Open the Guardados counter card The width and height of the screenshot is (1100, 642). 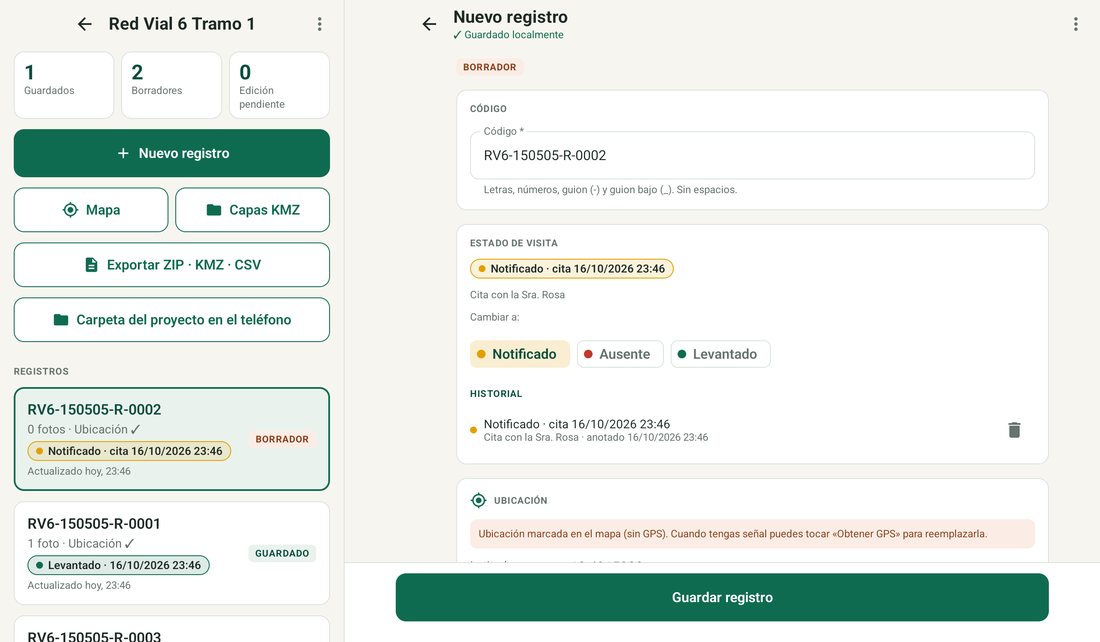(64, 85)
